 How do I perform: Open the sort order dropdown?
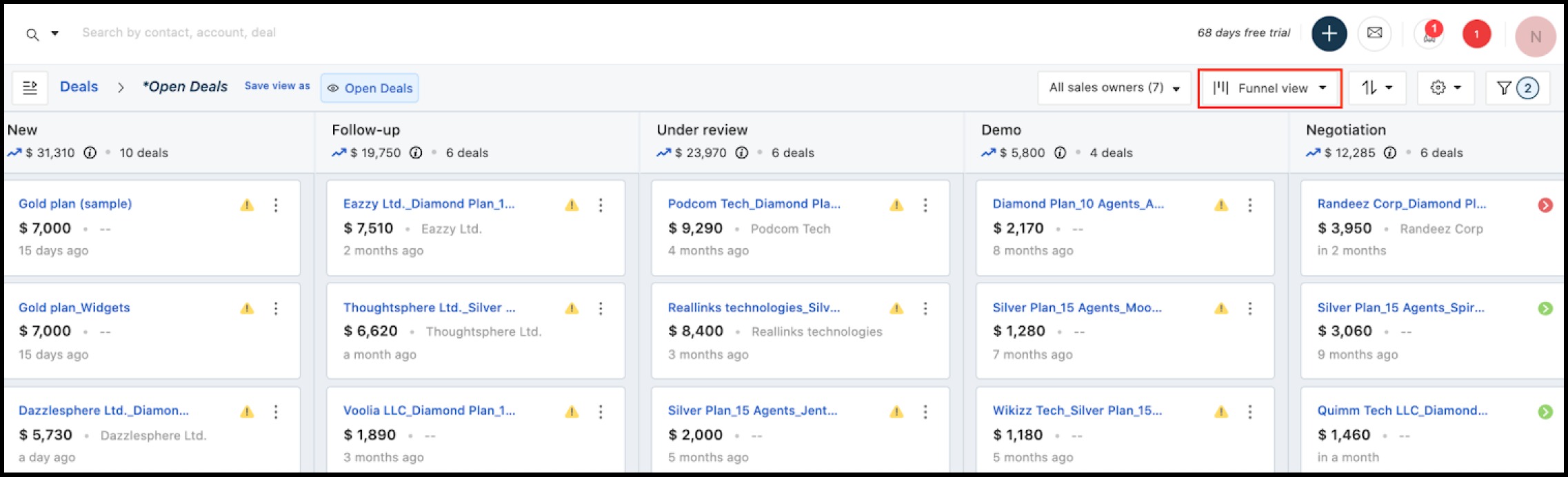click(1377, 88)
